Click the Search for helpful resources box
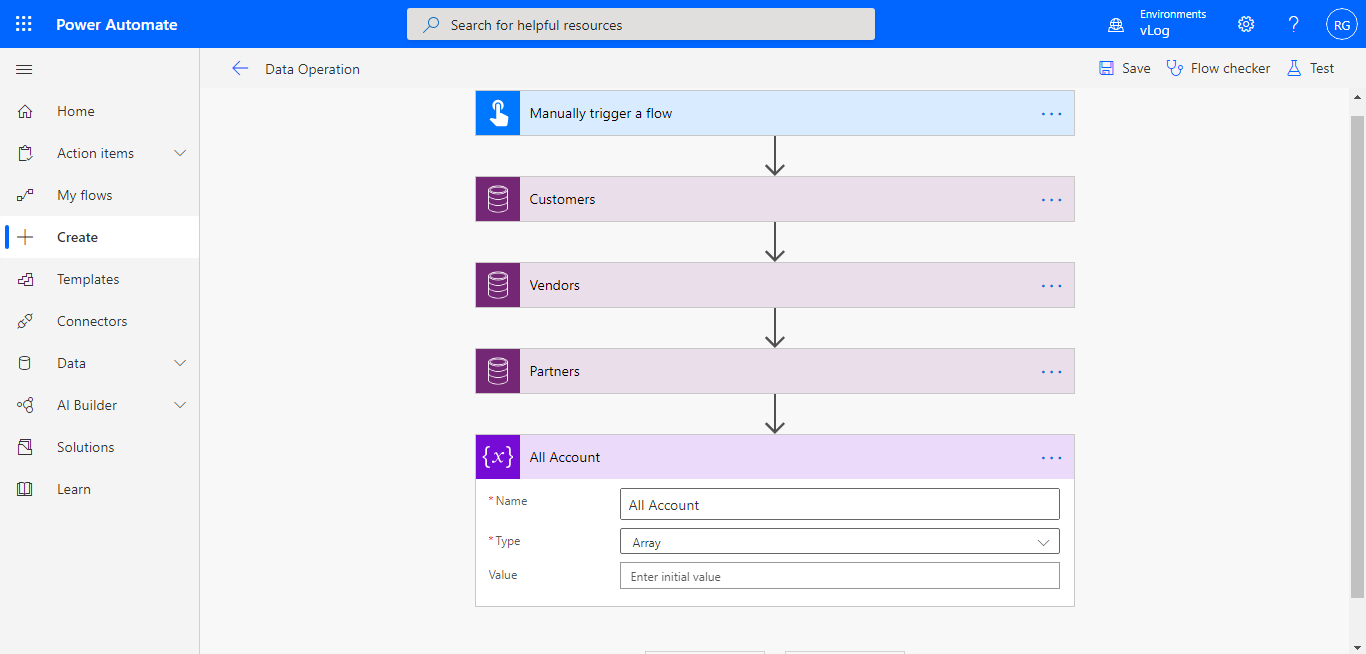Viewport: 1366px width, 654px height. (x=641, y=25)
